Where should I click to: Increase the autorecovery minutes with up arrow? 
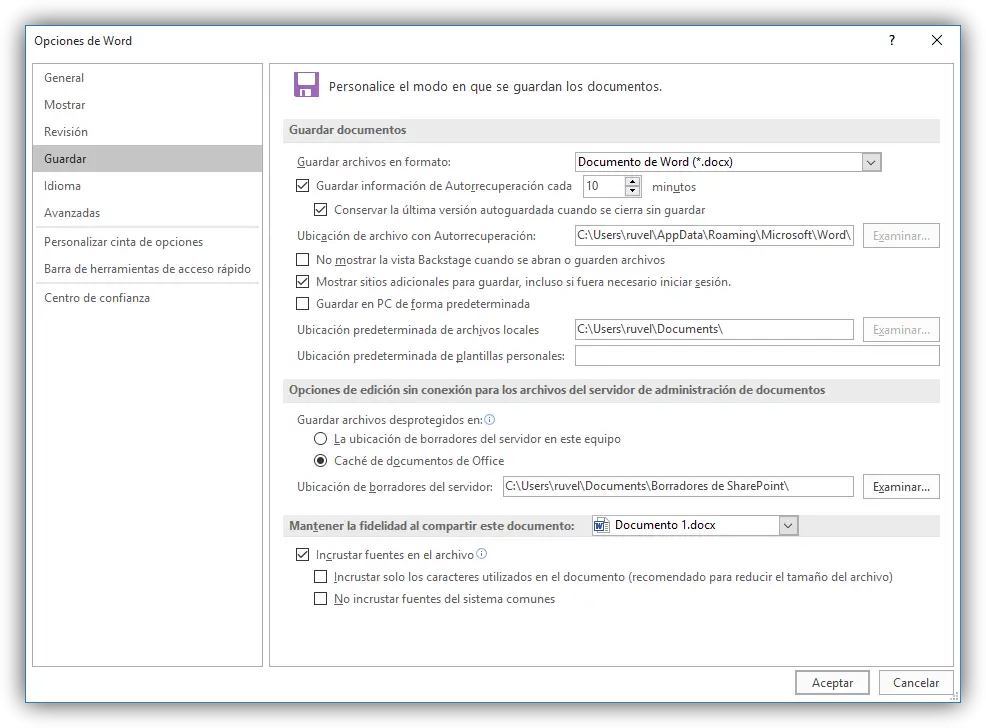click(633, 181)
